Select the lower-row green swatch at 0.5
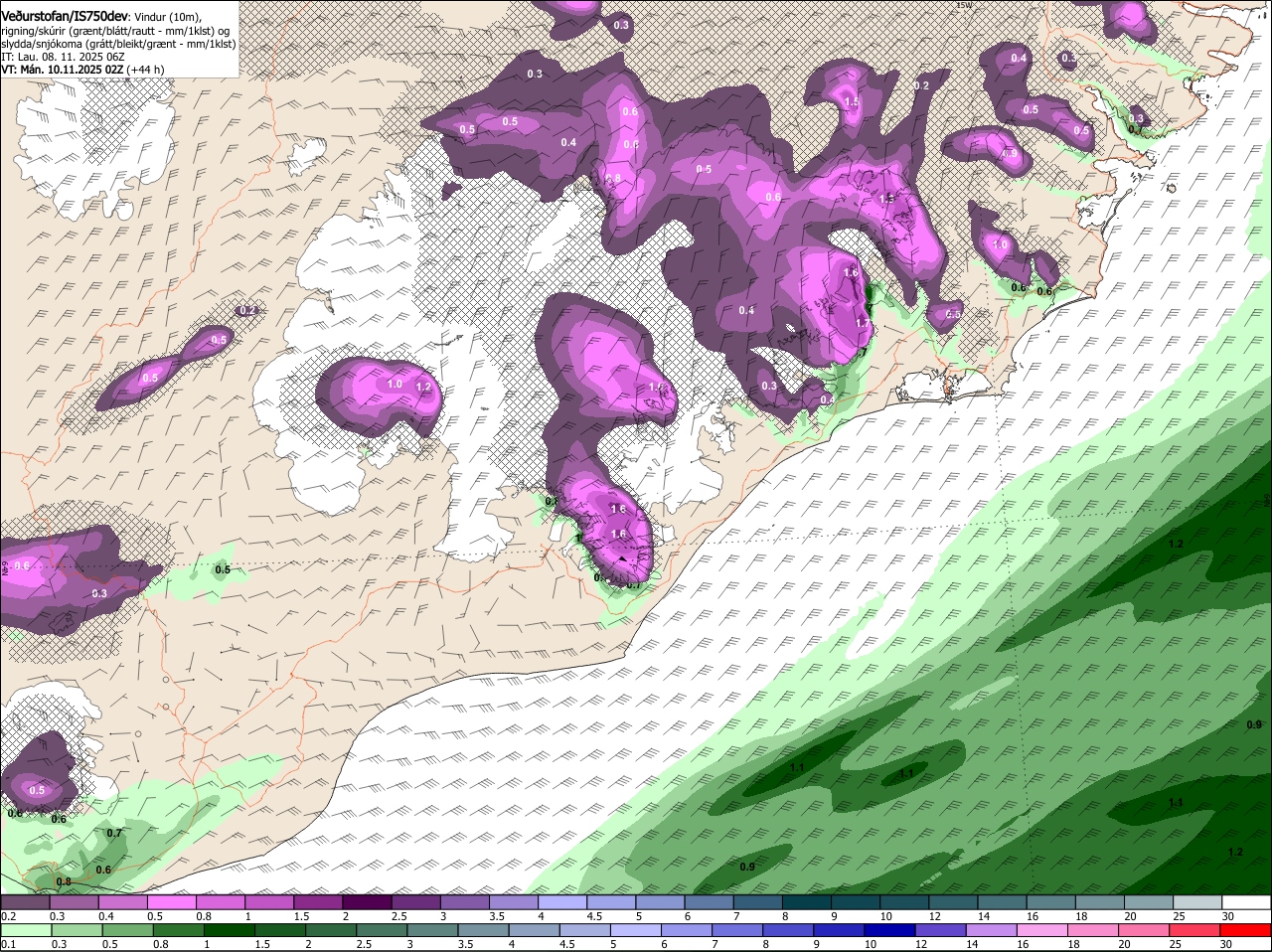 pyautogui.click(x=127, y=931)
